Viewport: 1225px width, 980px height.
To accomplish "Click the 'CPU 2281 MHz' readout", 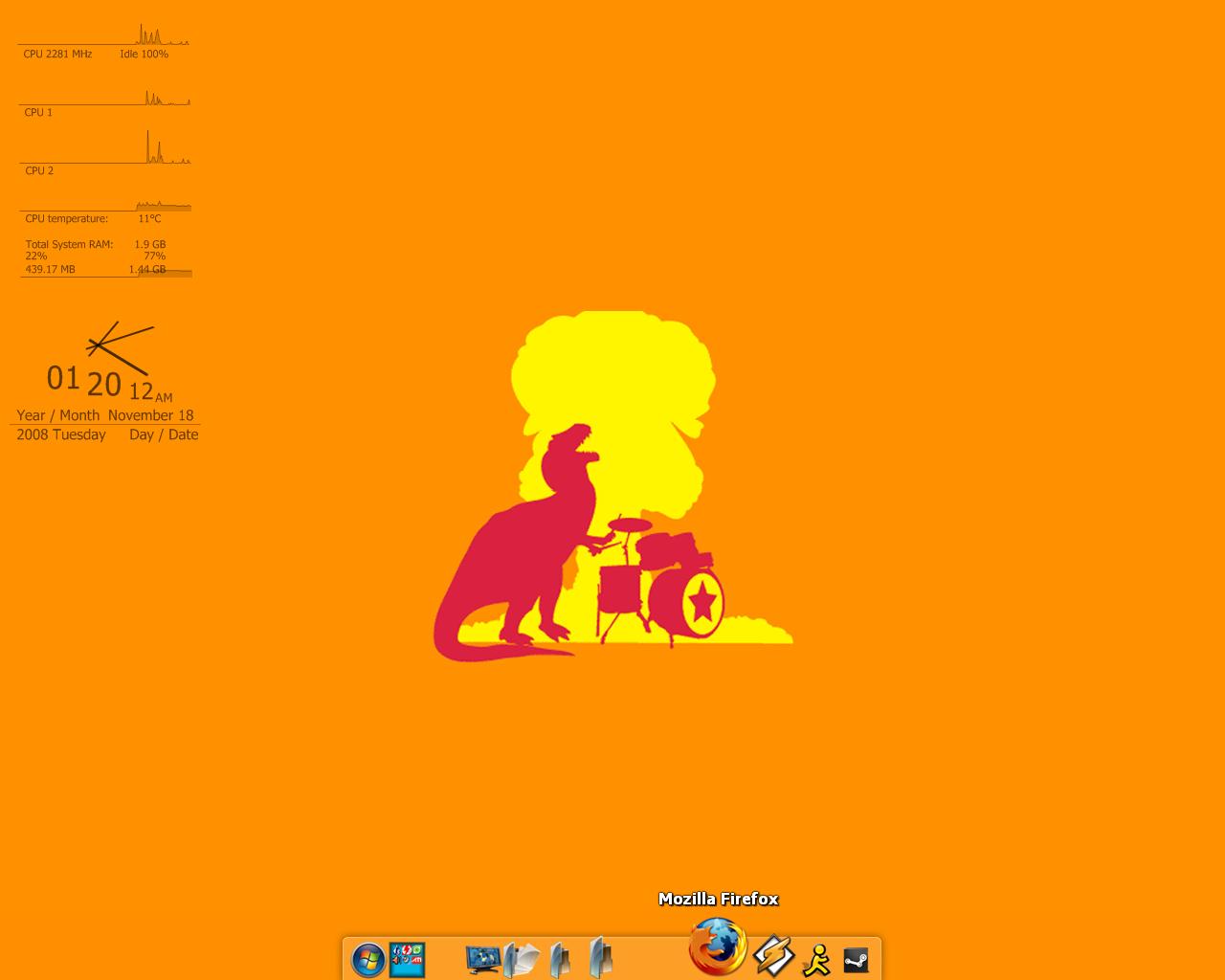I will coord(57,55).
